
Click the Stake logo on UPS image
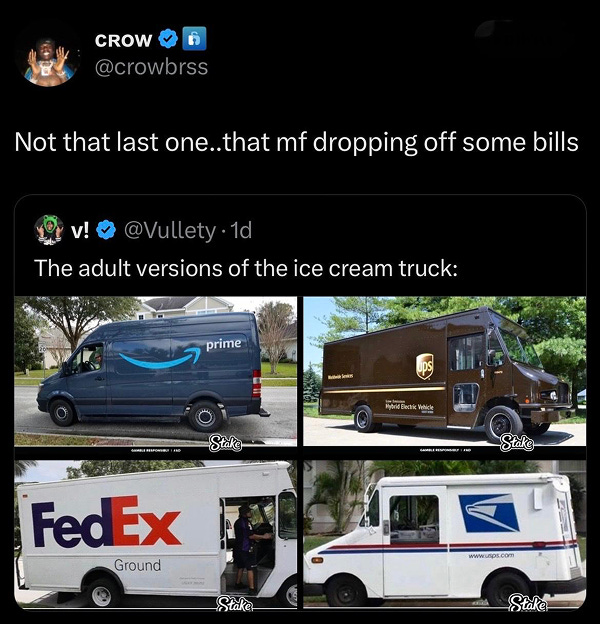(517, 443)
